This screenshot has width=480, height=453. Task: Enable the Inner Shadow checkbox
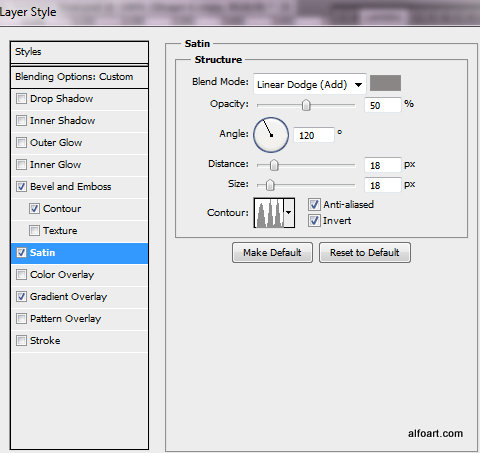pyautogui.click(x=21, y=121)
